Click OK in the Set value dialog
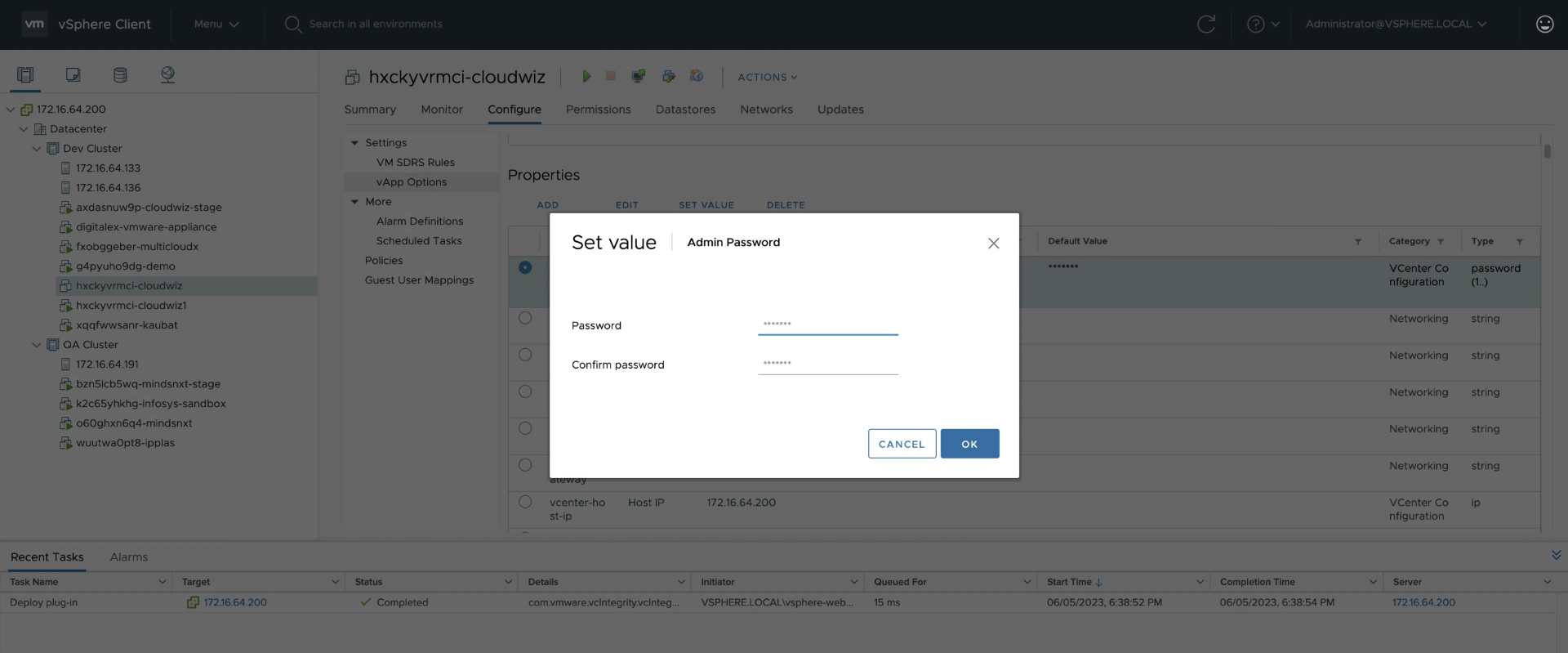 point(969,444)
